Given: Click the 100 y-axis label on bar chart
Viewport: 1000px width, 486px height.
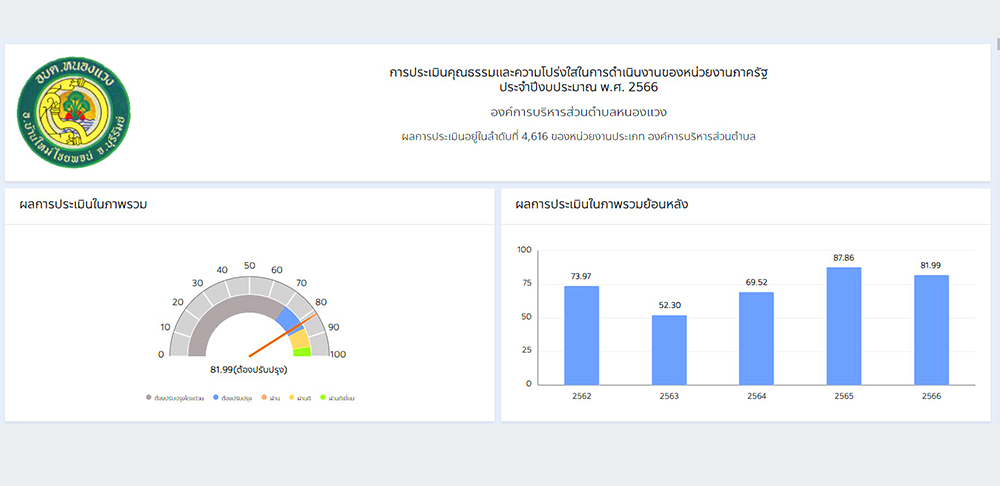Looking at the screenshot, I should click(x=524, y=249).
